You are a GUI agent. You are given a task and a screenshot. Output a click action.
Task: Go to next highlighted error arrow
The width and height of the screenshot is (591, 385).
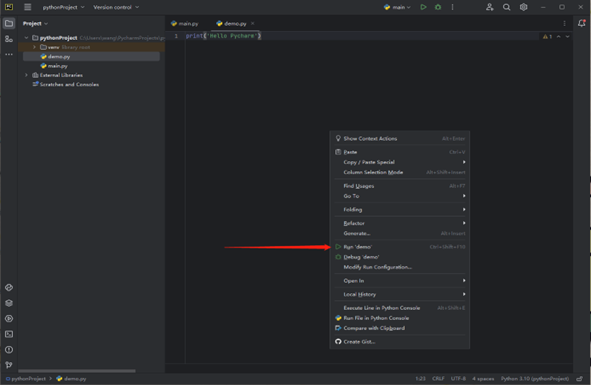tap(567, 37)
